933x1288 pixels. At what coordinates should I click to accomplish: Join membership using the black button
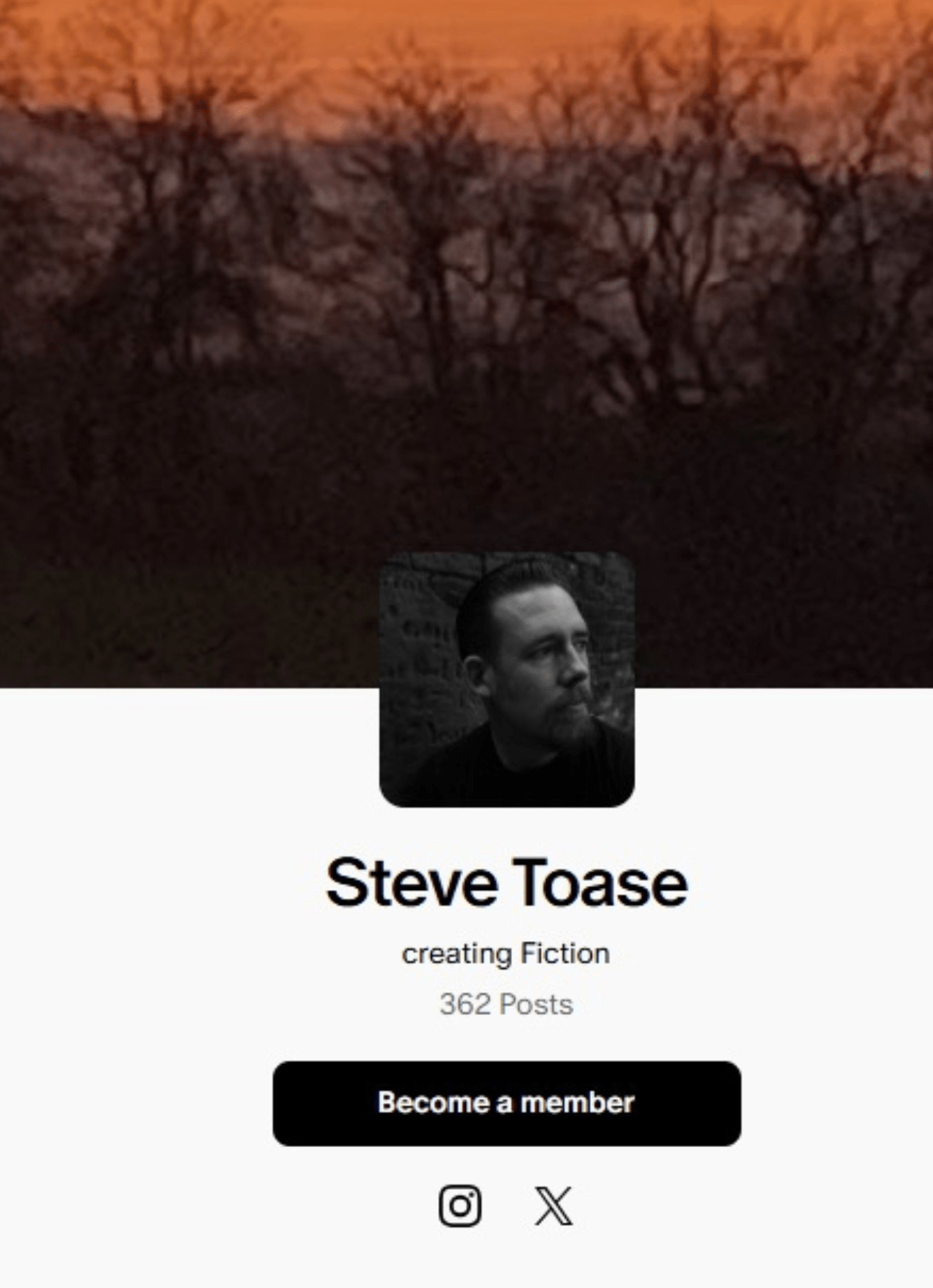[507, 1104]
